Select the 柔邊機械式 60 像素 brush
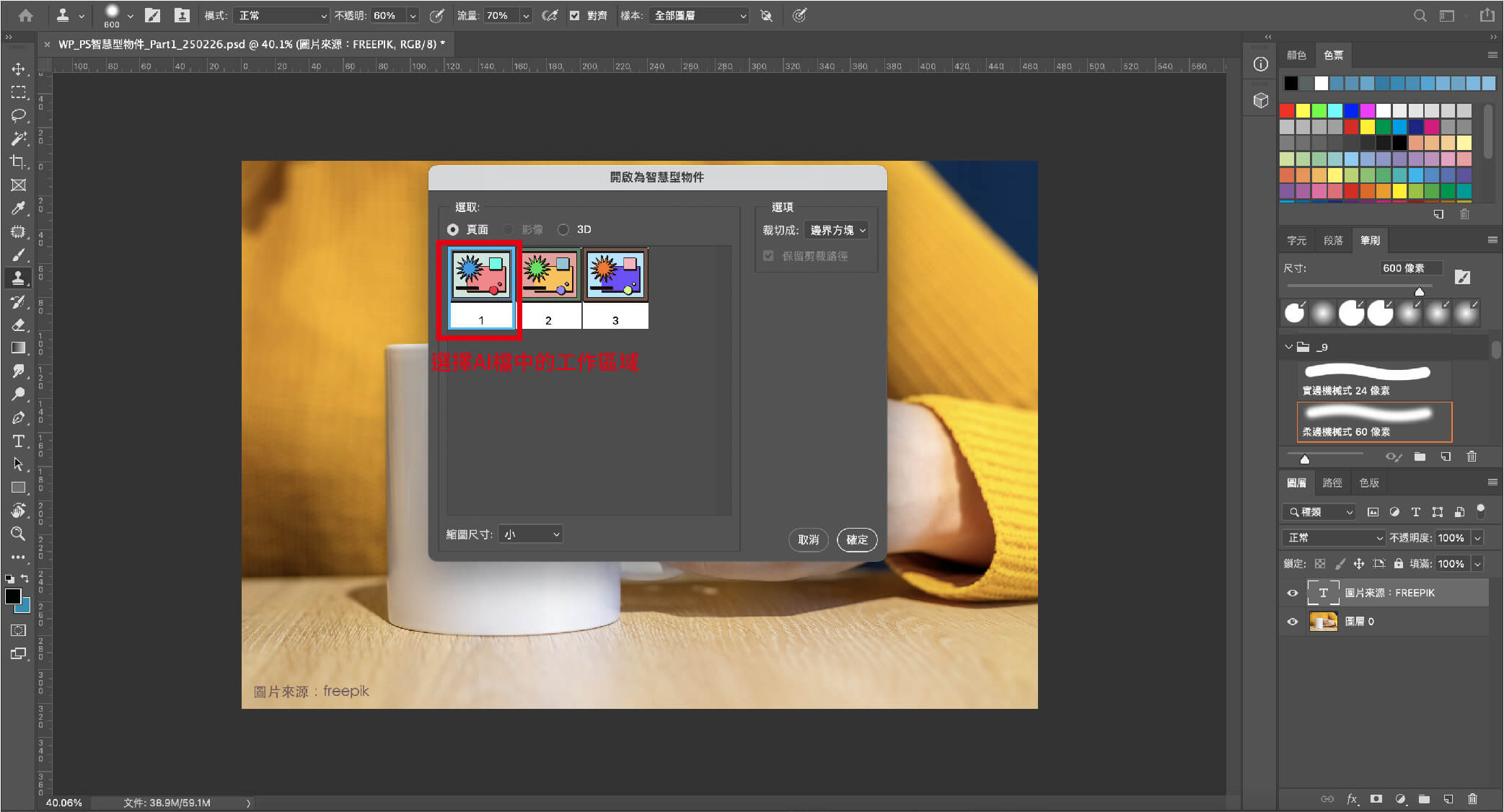This screenshot has width=1504, height=812. (x=1374, y=422)
